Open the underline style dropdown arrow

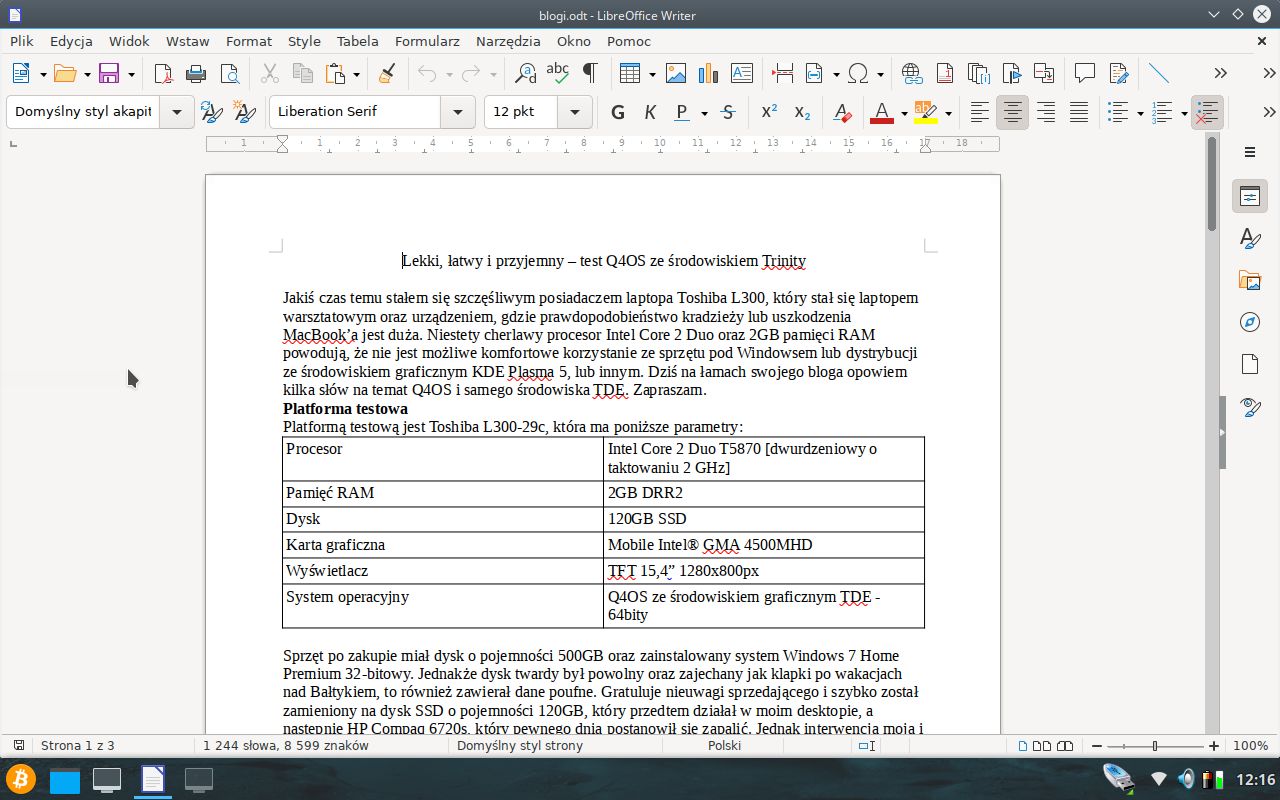tap(704, 112)
